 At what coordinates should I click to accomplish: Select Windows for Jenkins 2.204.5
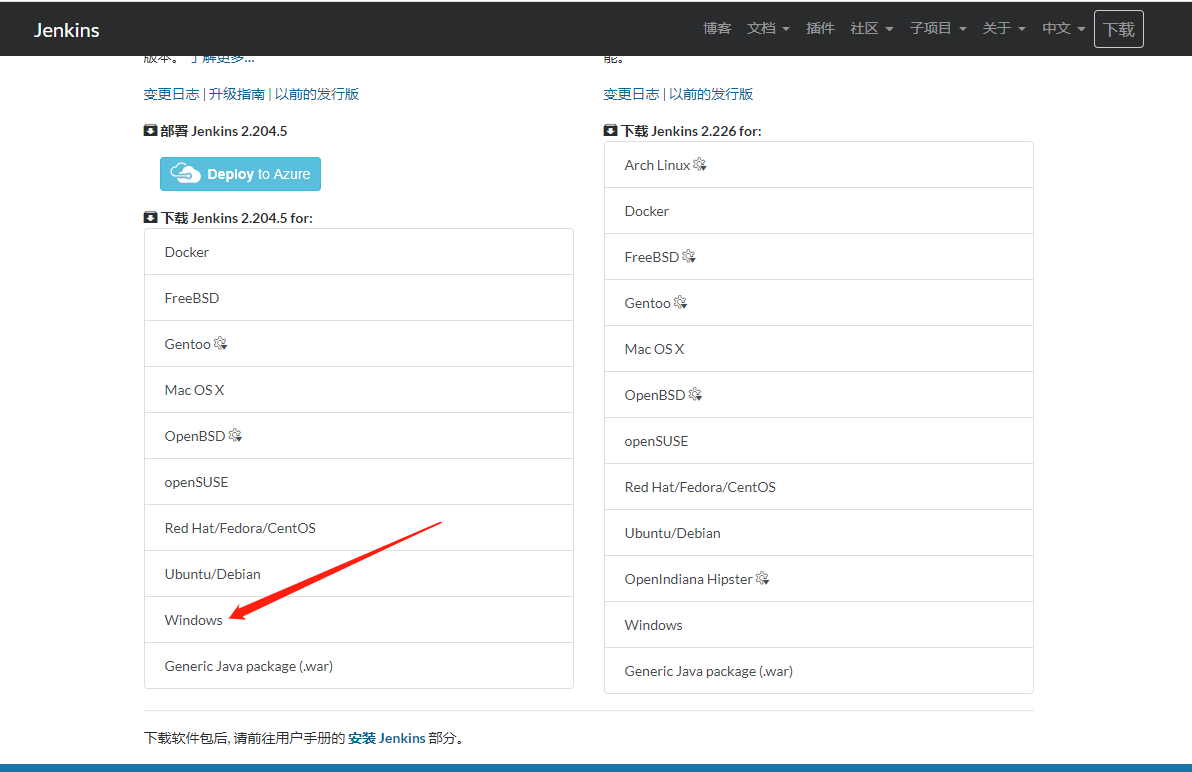359,620
